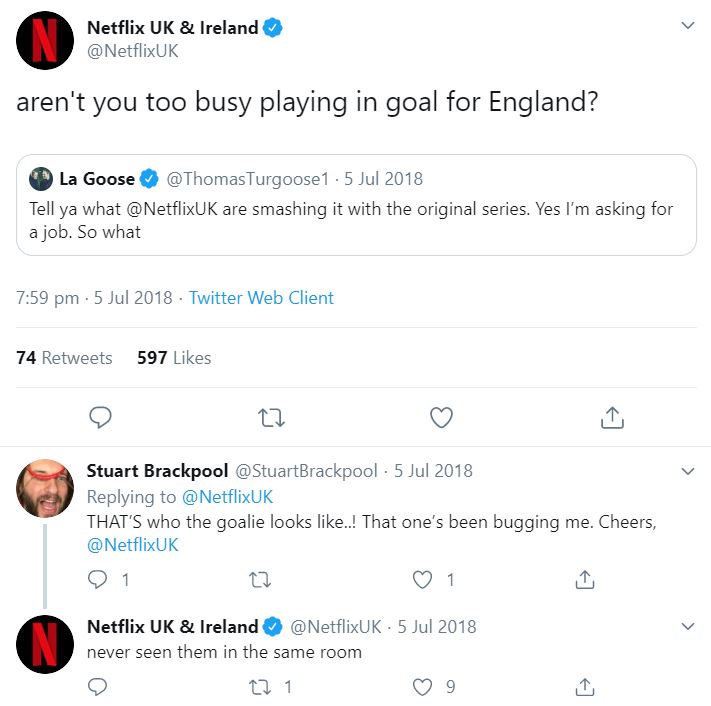Open Stuart Brackpool's profile picture
This screenshot has width=711, height=706.
click(x=45, y=490)
